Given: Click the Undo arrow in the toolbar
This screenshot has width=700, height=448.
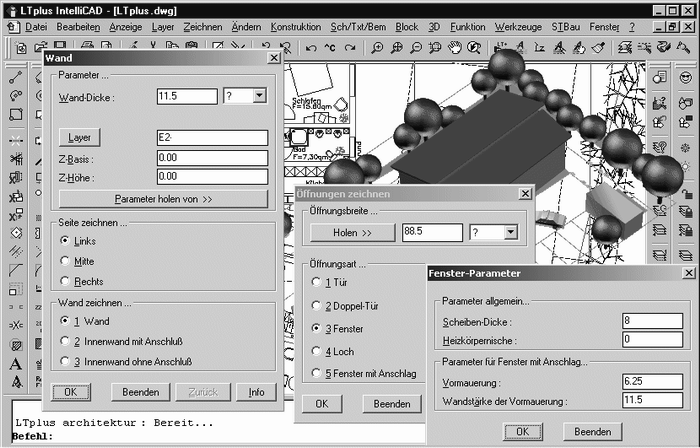Looking at the screenshot, I should (311, 48).
